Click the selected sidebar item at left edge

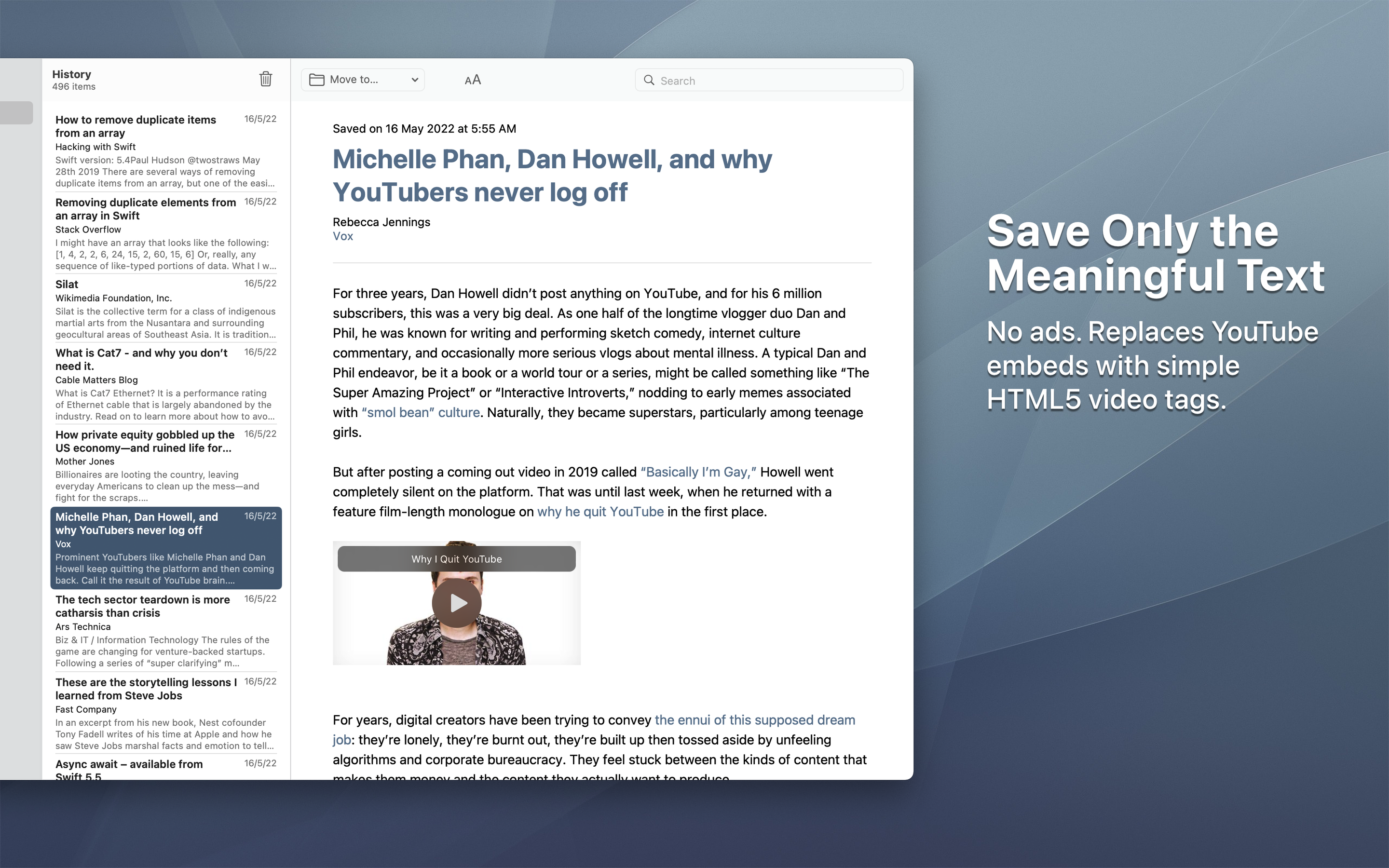coord(16,112)
